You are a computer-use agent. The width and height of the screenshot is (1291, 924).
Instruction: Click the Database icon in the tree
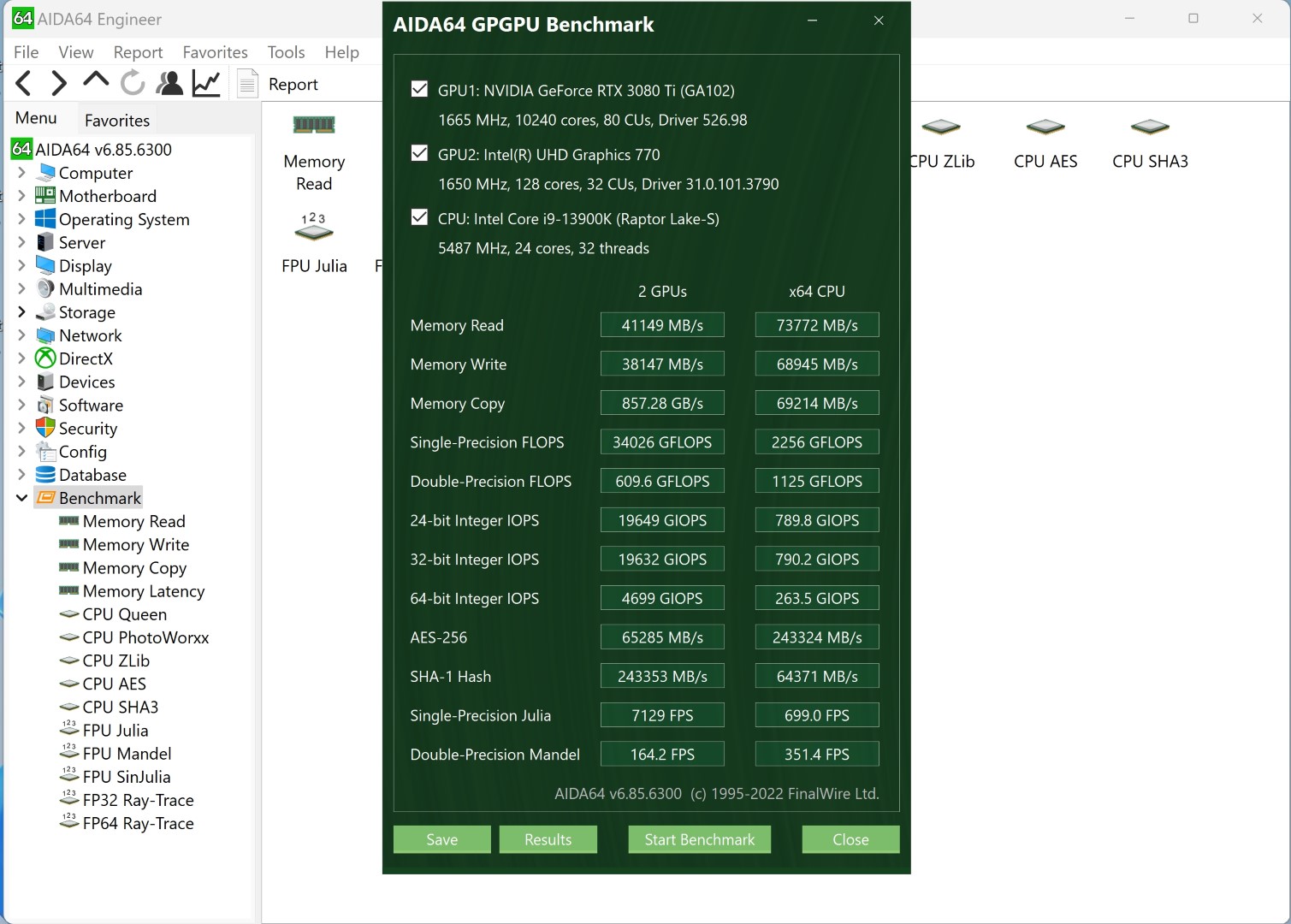[46, 474]
